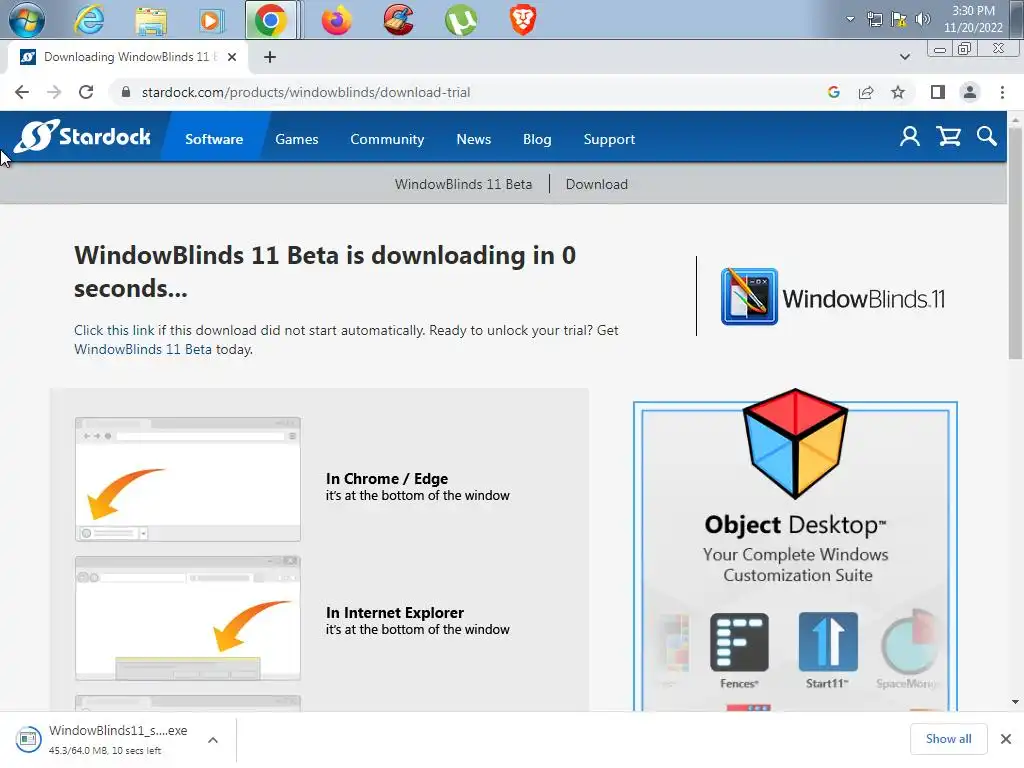Open the Windows Start orb
Screen dimensions: 1024x768
(x=26, y=20)
